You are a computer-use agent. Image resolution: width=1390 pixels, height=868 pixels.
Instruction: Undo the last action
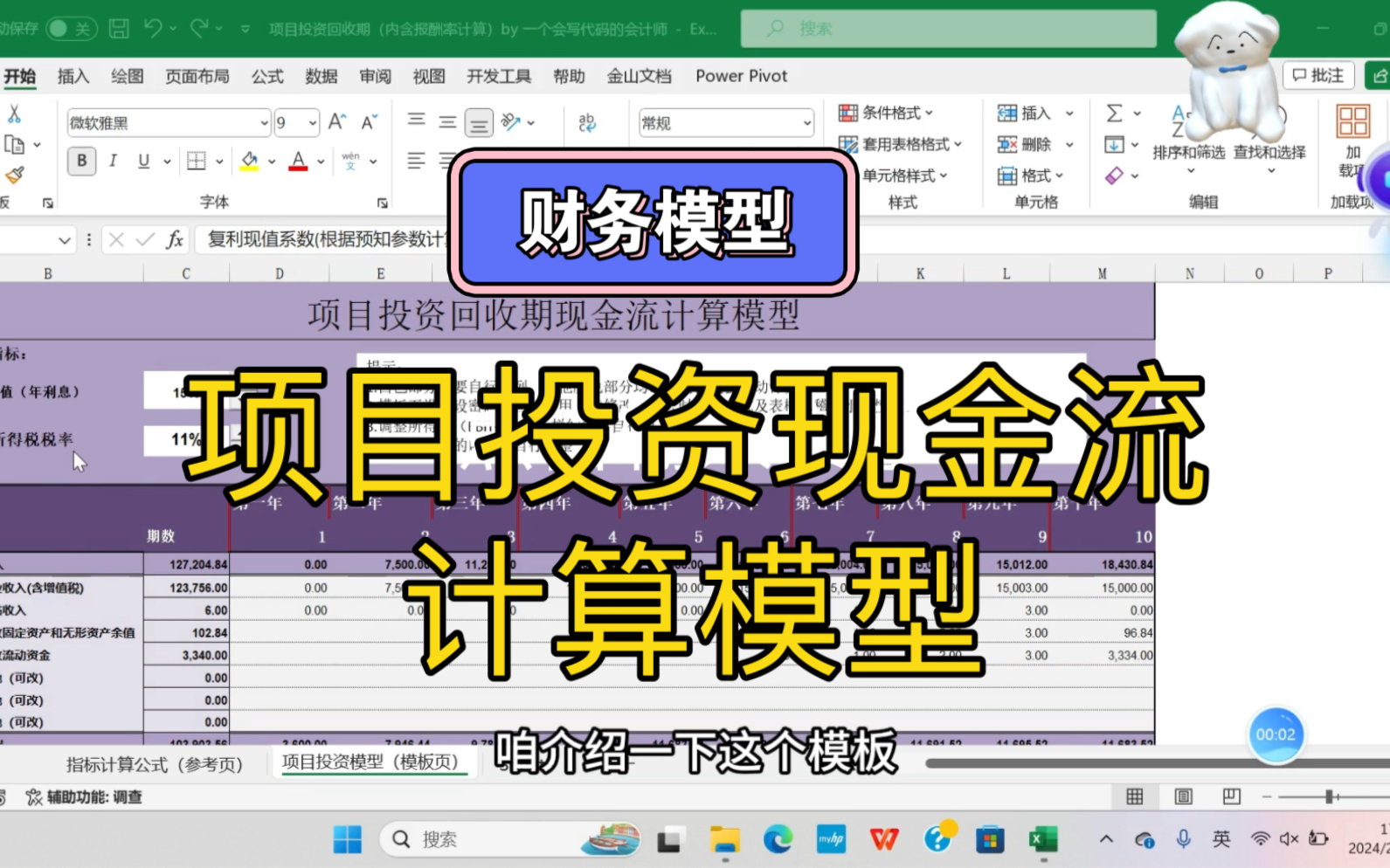(x=153, y=29)
